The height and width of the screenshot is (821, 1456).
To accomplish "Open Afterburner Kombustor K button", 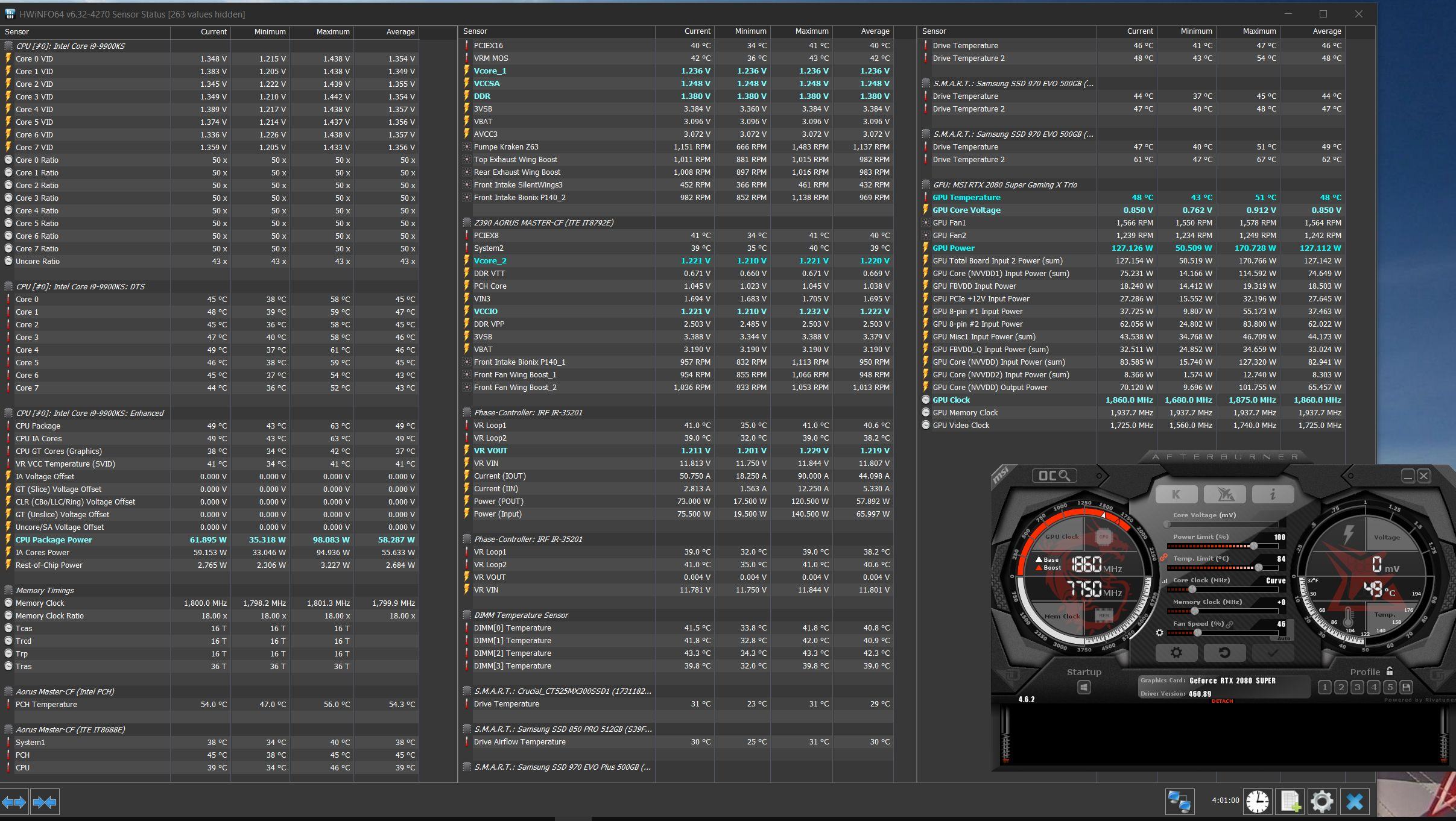I will coord(1176,494).
